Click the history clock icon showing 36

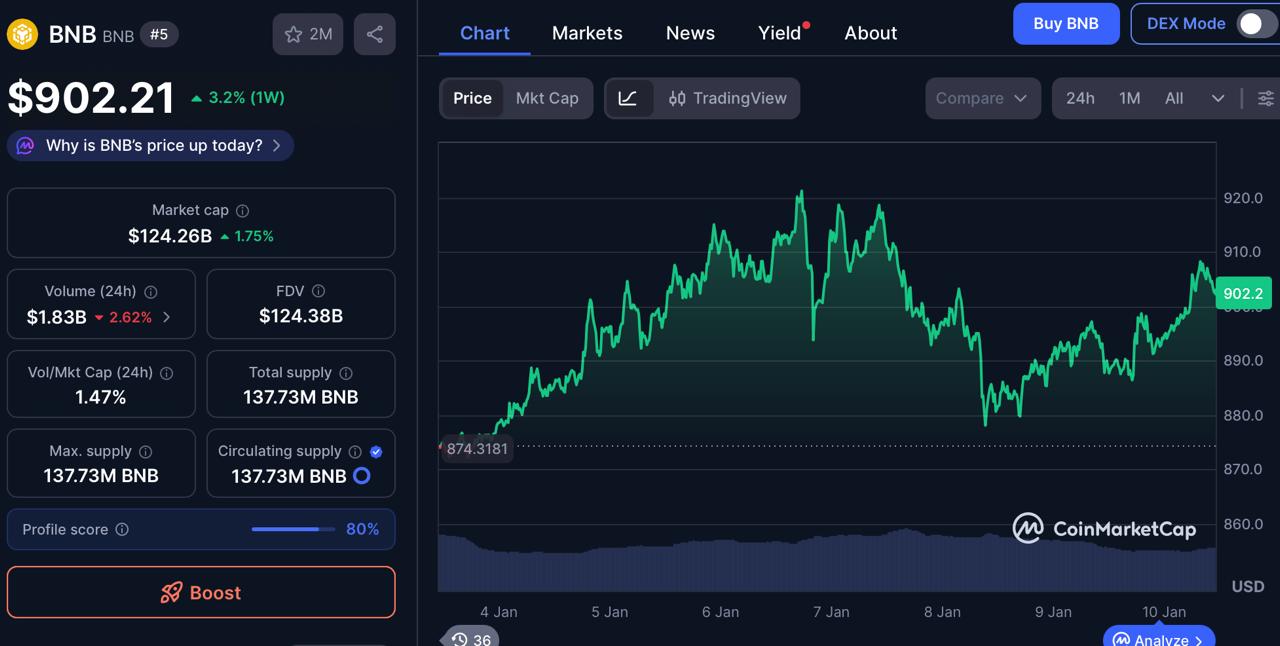click(469, 637)
